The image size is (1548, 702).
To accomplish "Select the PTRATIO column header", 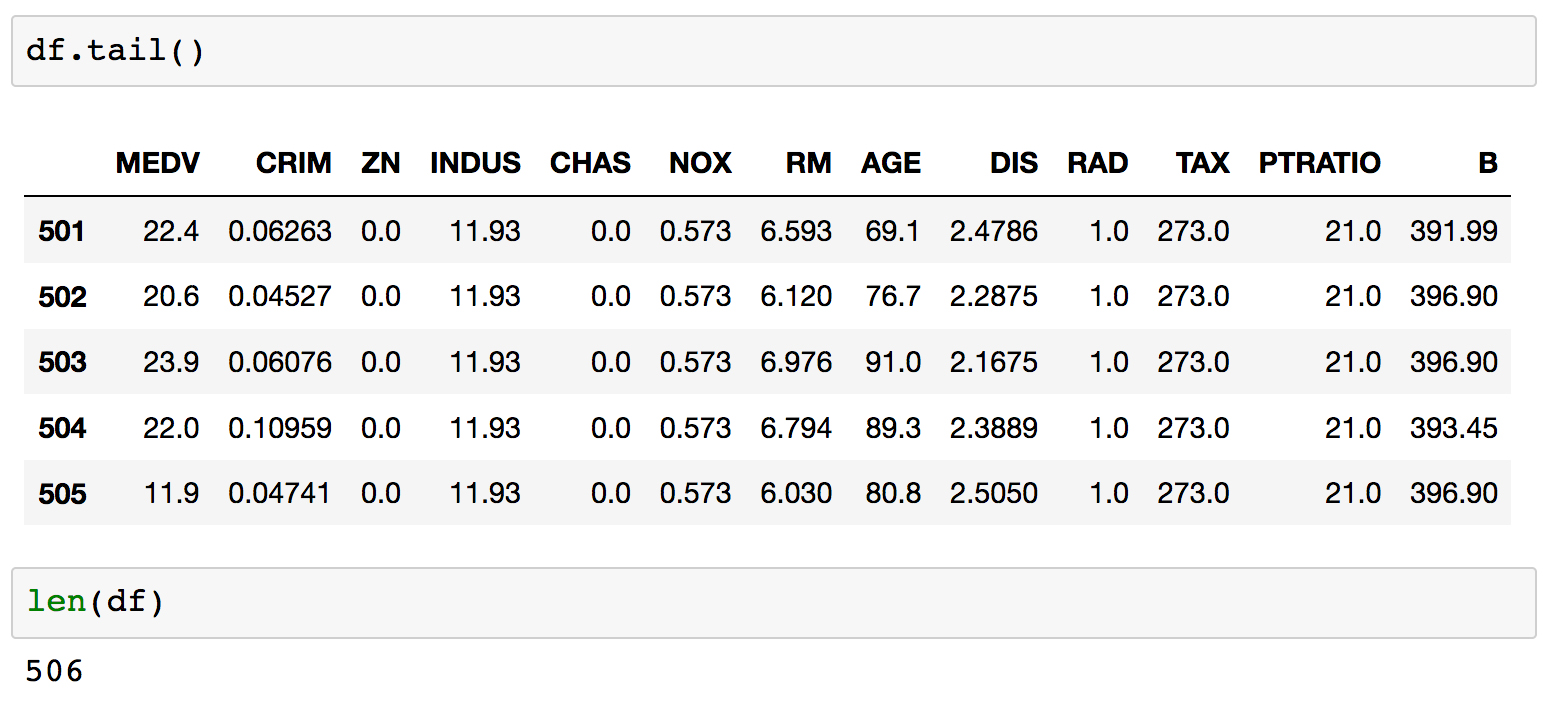I will coord(1319,163).
